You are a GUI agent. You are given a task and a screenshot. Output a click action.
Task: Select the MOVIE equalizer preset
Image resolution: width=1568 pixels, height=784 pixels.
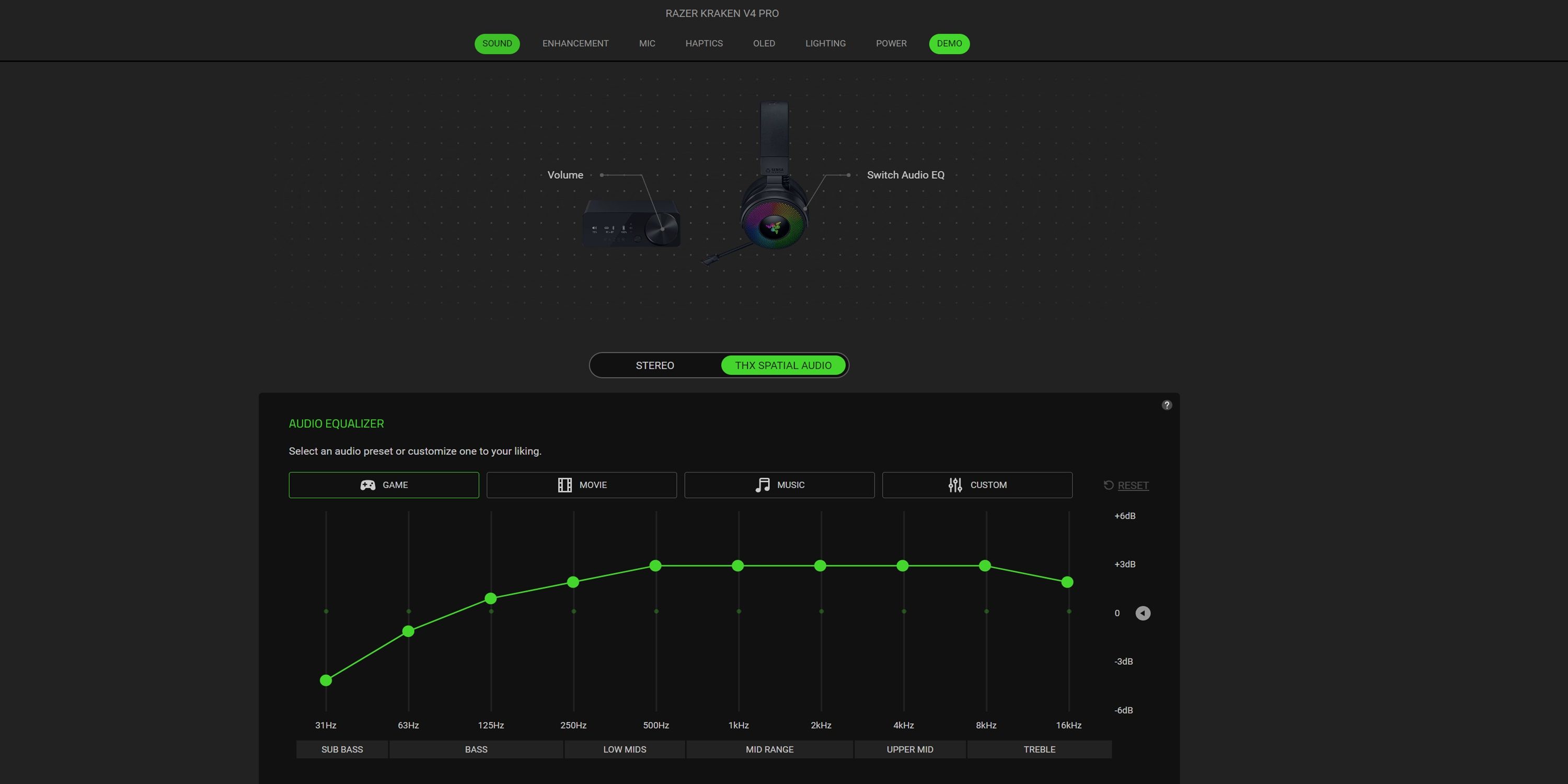581,485
